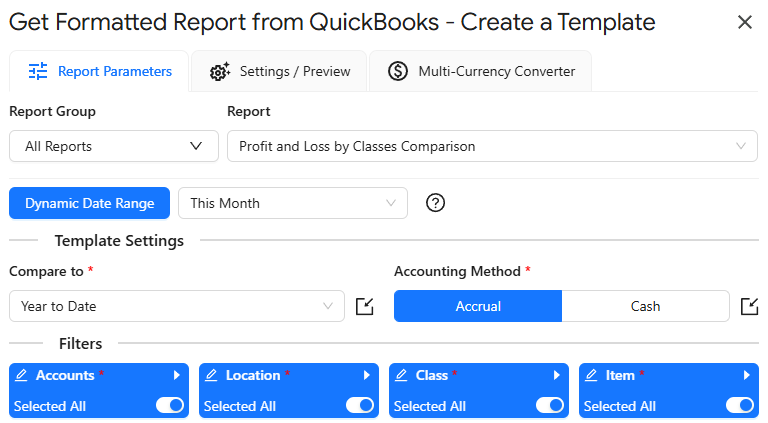Click the gear icon on Settings / Preview tab

point(220,71)
